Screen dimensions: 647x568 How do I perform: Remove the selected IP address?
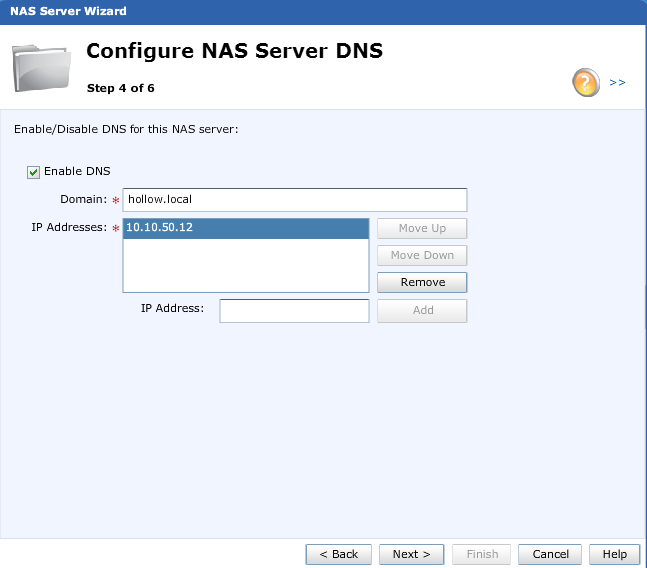(422, 283)
